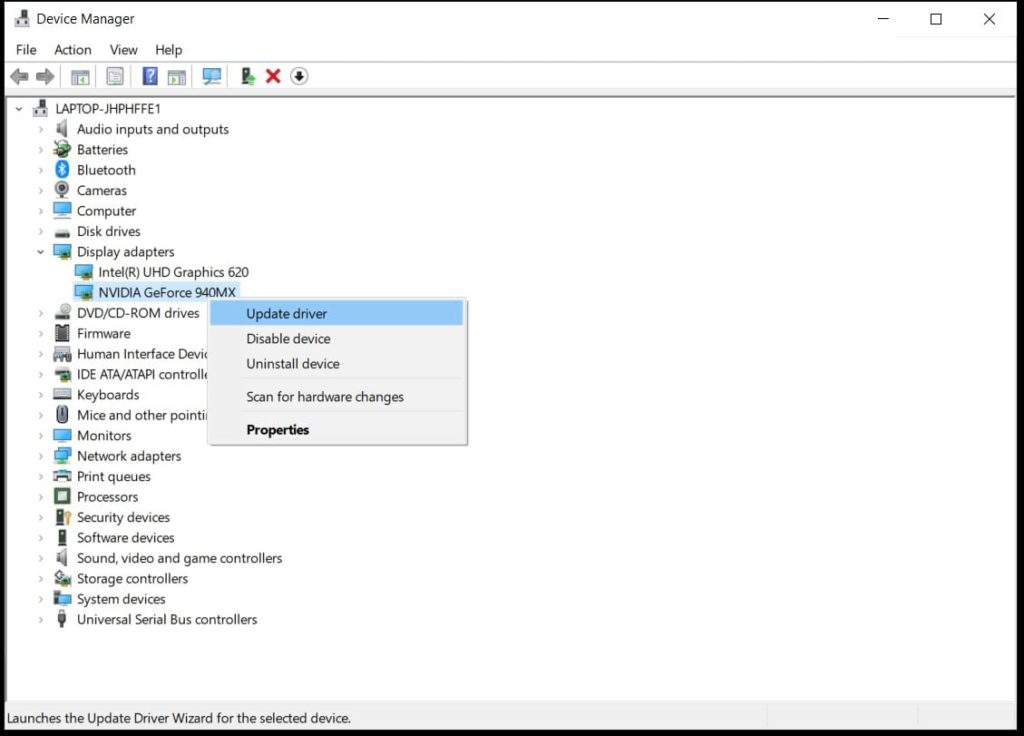This screenshot has height=736, width=1024.
Task: Select the Cameras label
Action: (x=101, y=190)
